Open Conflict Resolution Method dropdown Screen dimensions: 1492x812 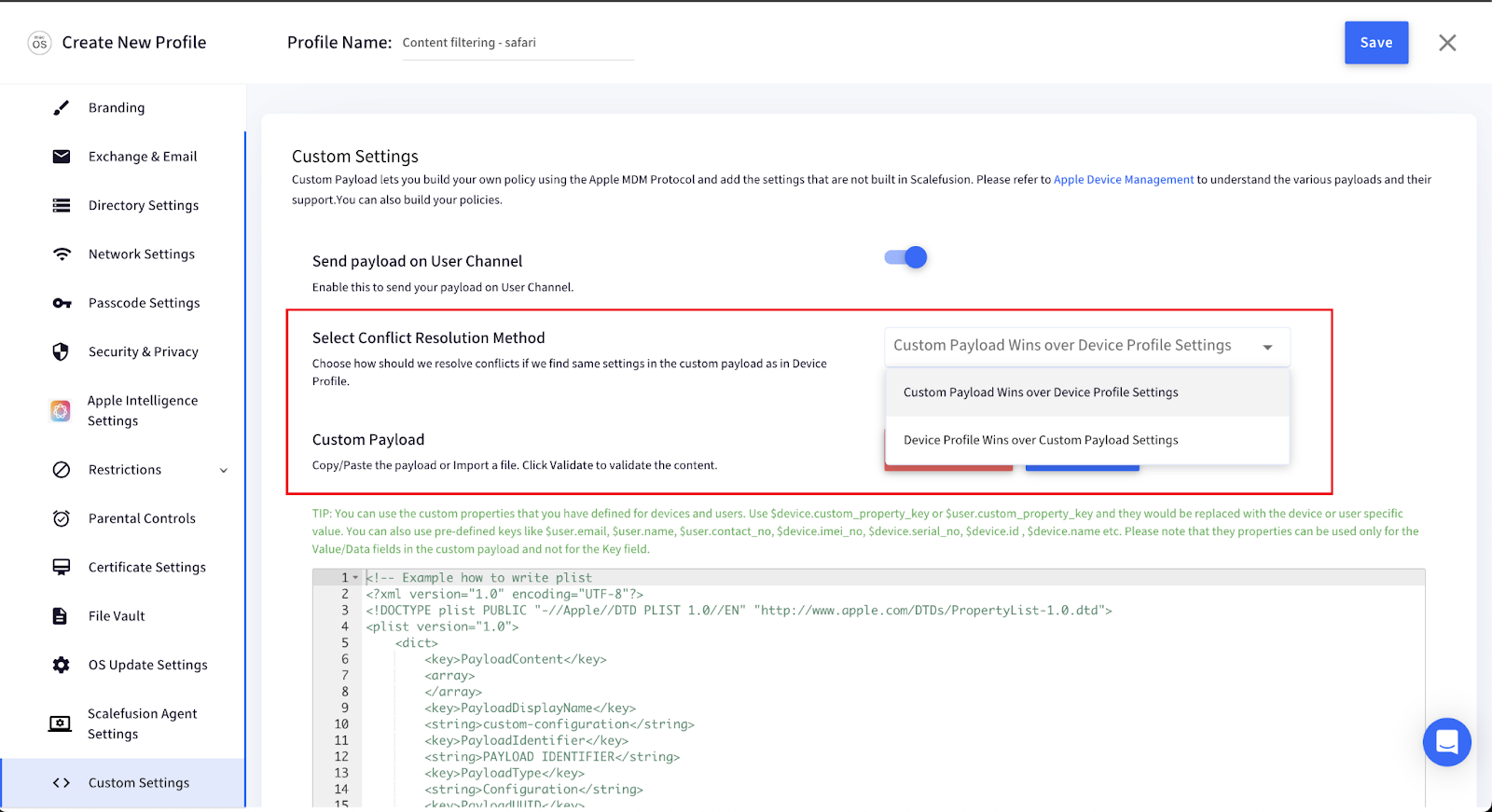pos(1087,346)
